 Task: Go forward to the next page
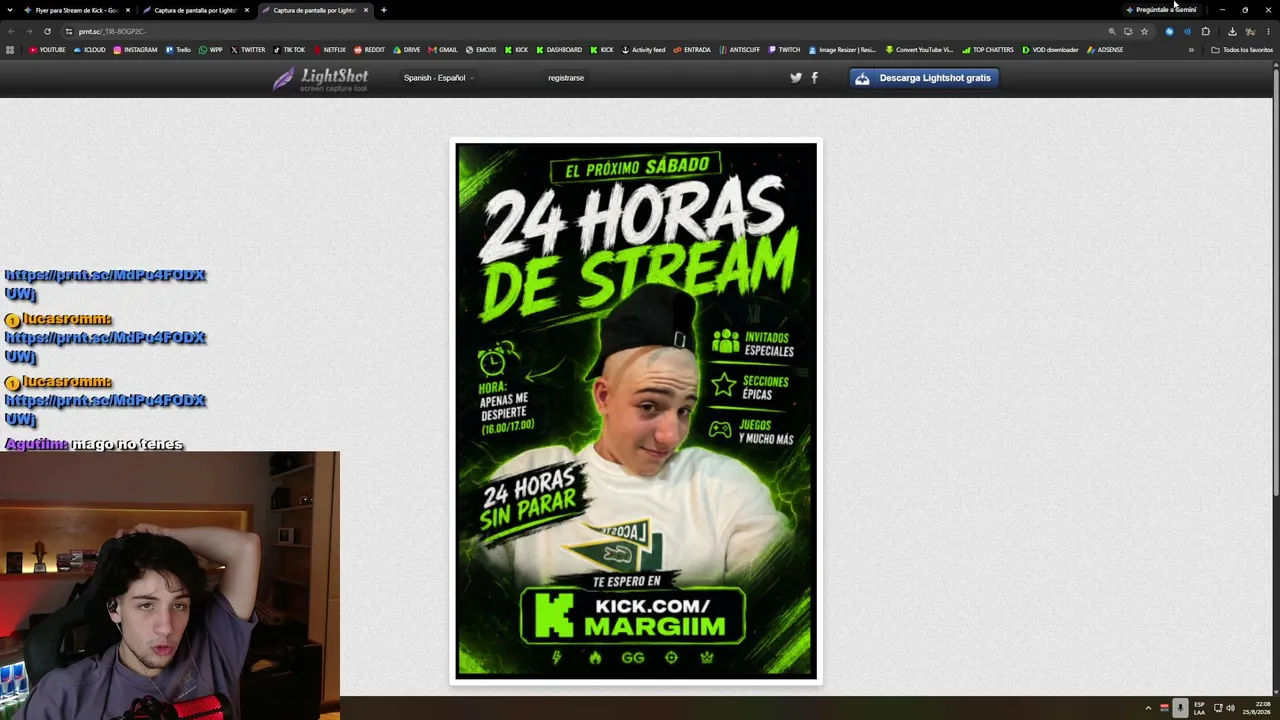coord(28,31)
